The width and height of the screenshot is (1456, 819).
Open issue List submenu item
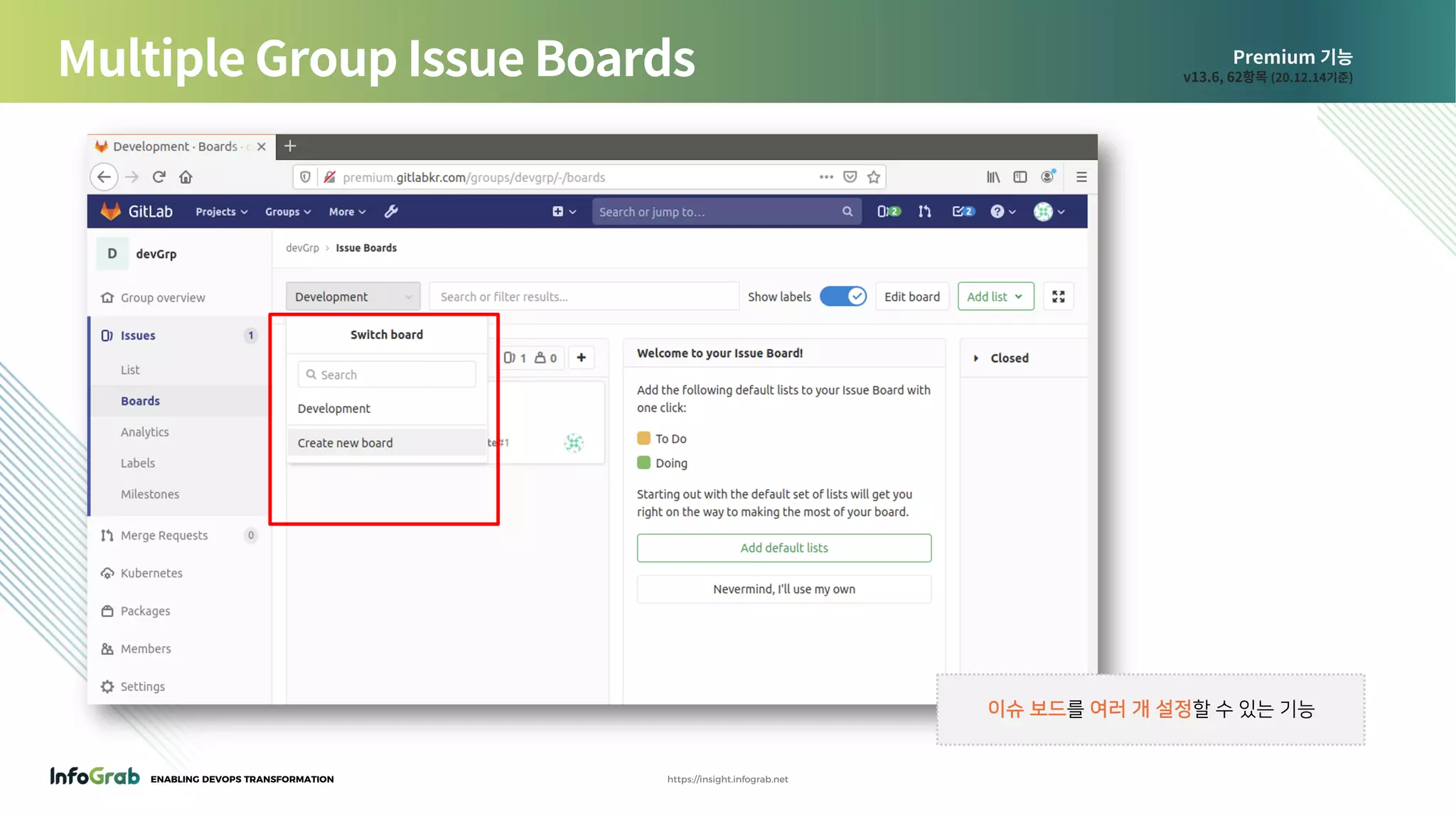[130, 370]
